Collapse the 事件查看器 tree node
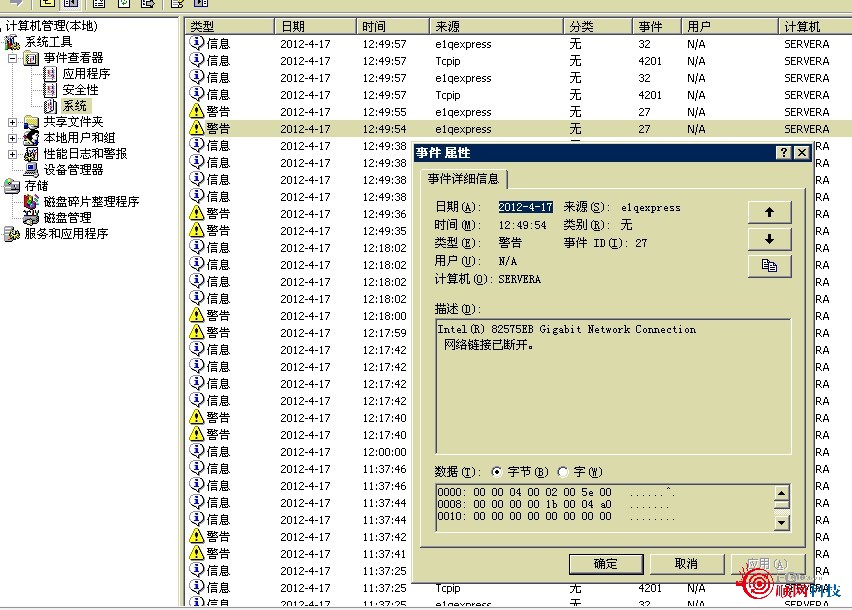Image resolution: width=852 pixels, height=610 pixels. coord(13,58)
